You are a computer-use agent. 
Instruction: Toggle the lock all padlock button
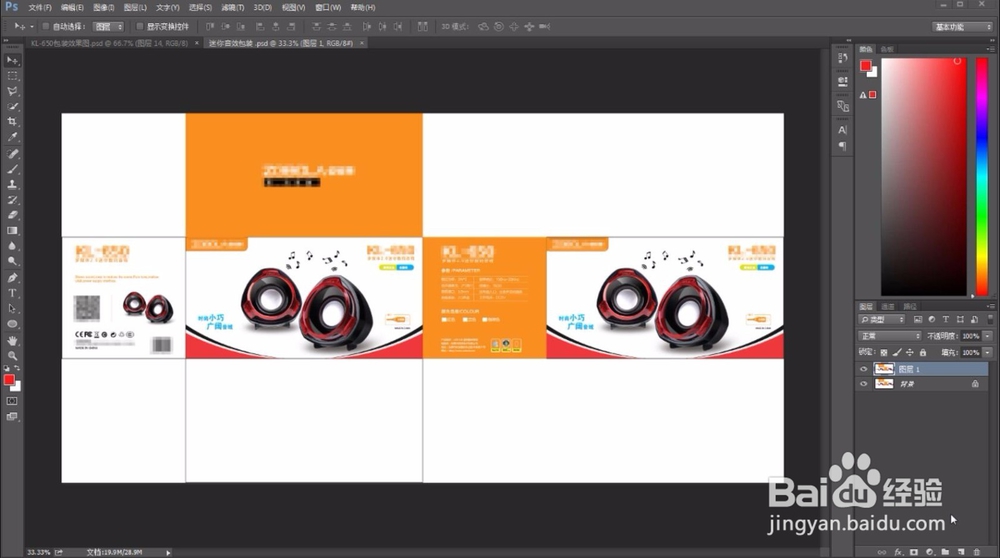[923, 352]
